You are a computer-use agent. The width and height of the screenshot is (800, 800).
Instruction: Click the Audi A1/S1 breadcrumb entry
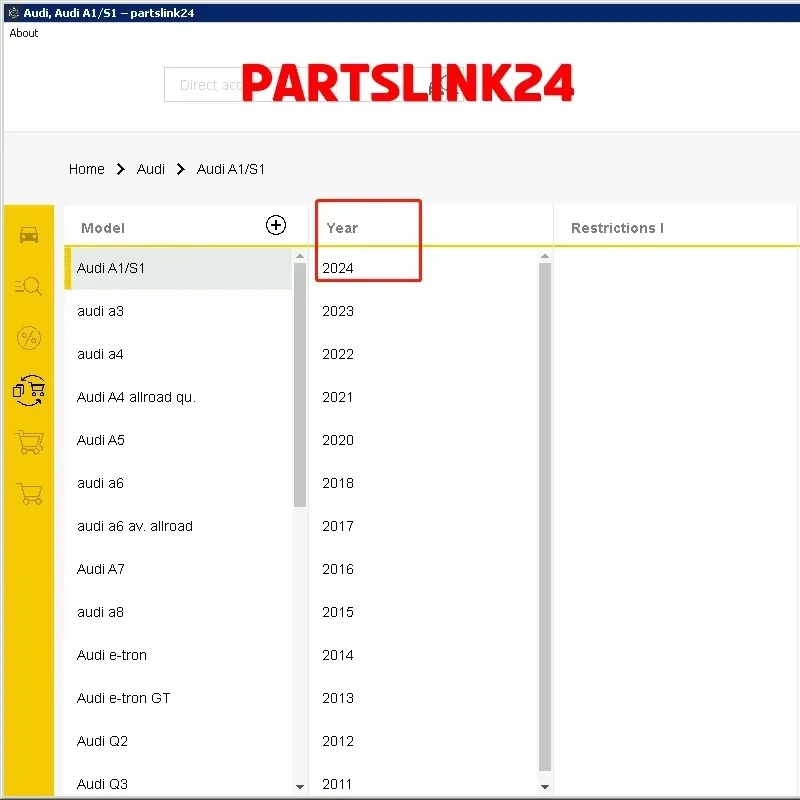click(231, 169)
